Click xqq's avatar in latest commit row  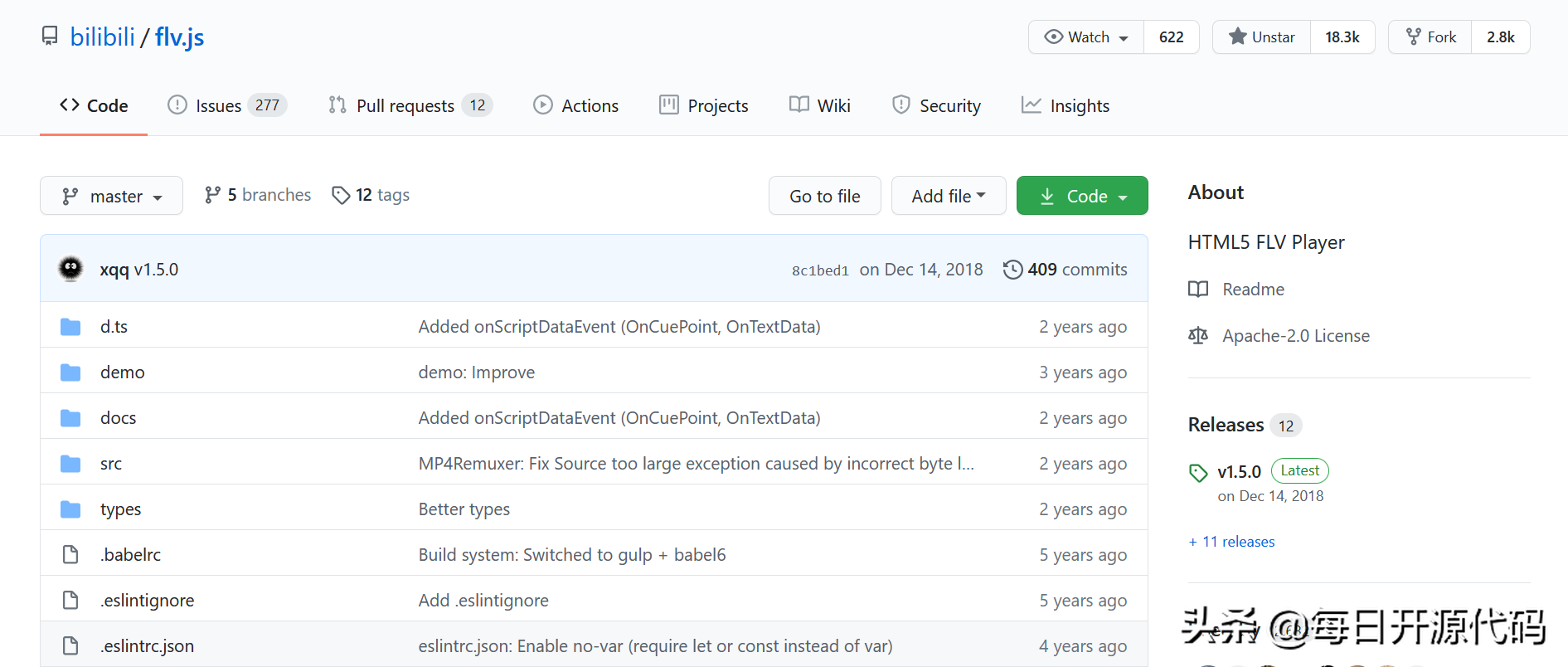pyautogui.click(x=70, y=269)
